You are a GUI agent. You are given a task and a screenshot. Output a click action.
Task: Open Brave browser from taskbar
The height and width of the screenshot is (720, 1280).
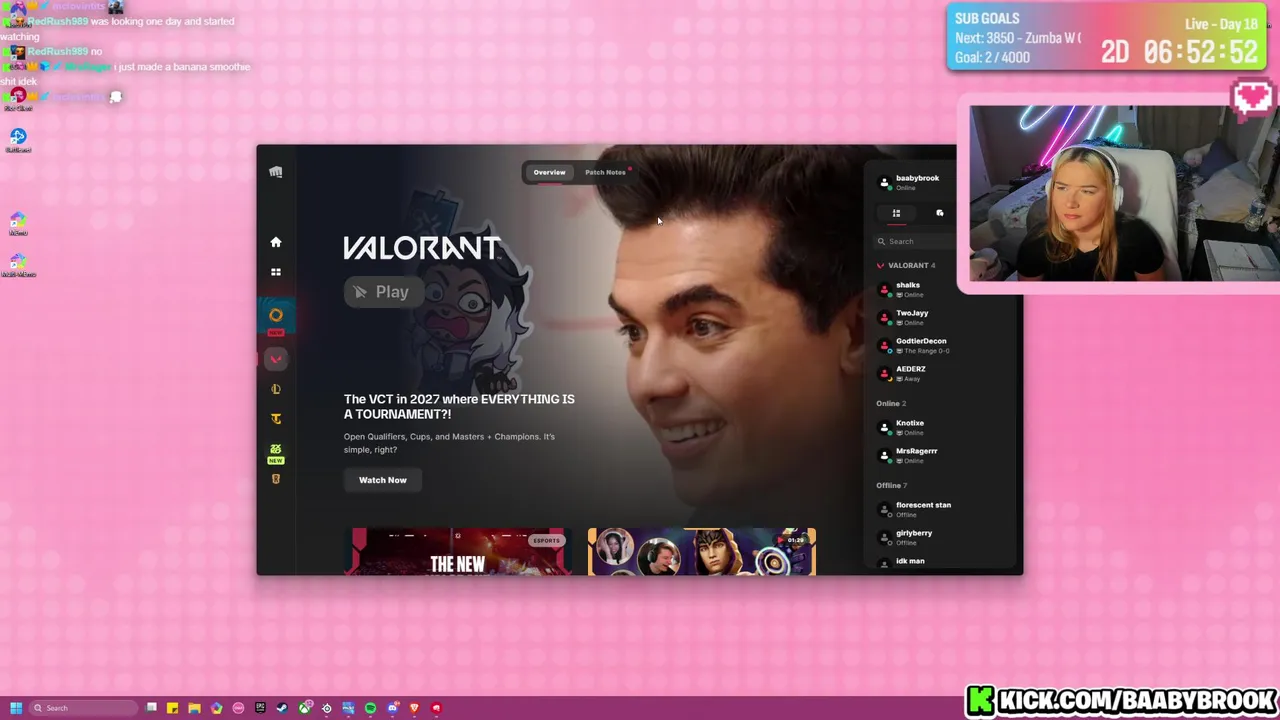(414, 708)
